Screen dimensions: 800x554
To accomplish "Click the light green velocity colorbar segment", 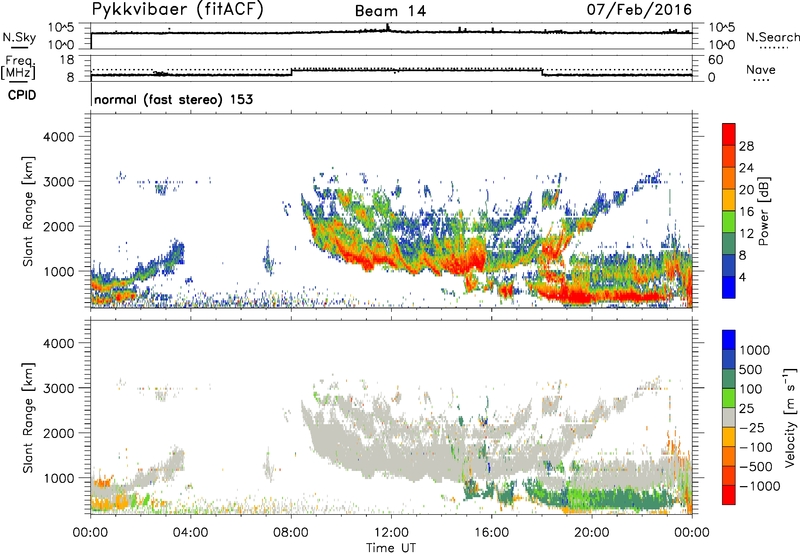I will (729, 398).
